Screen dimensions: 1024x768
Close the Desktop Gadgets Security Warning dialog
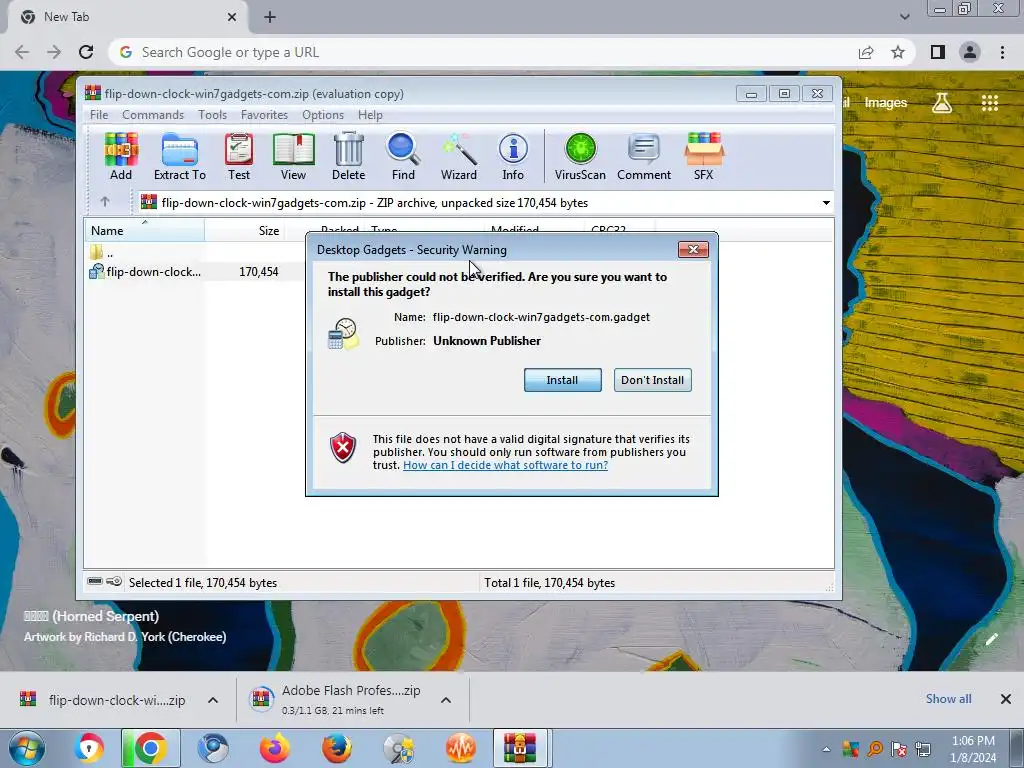click(x=693, y=249)
